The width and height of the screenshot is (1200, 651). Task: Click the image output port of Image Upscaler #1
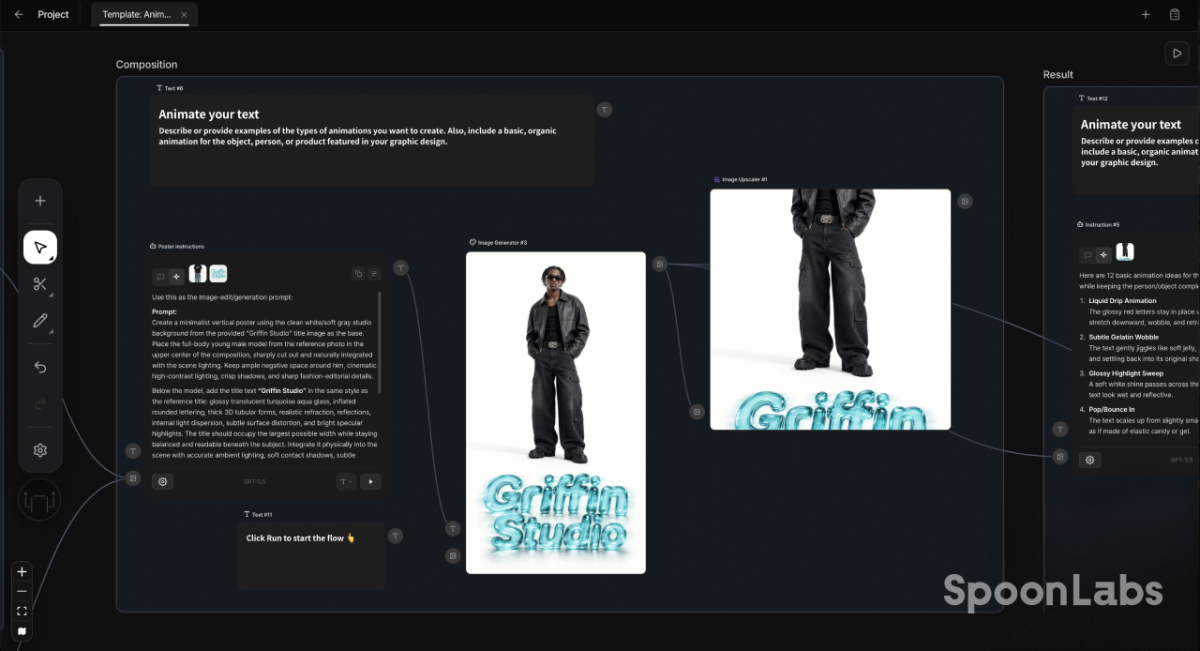965,201
